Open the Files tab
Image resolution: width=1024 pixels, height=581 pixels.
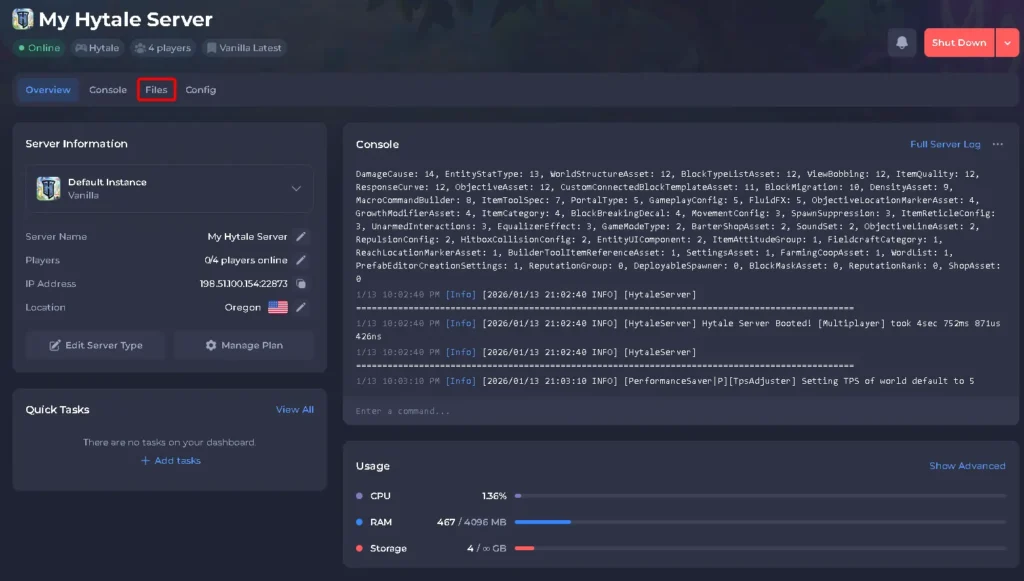(x=156, y=89)
